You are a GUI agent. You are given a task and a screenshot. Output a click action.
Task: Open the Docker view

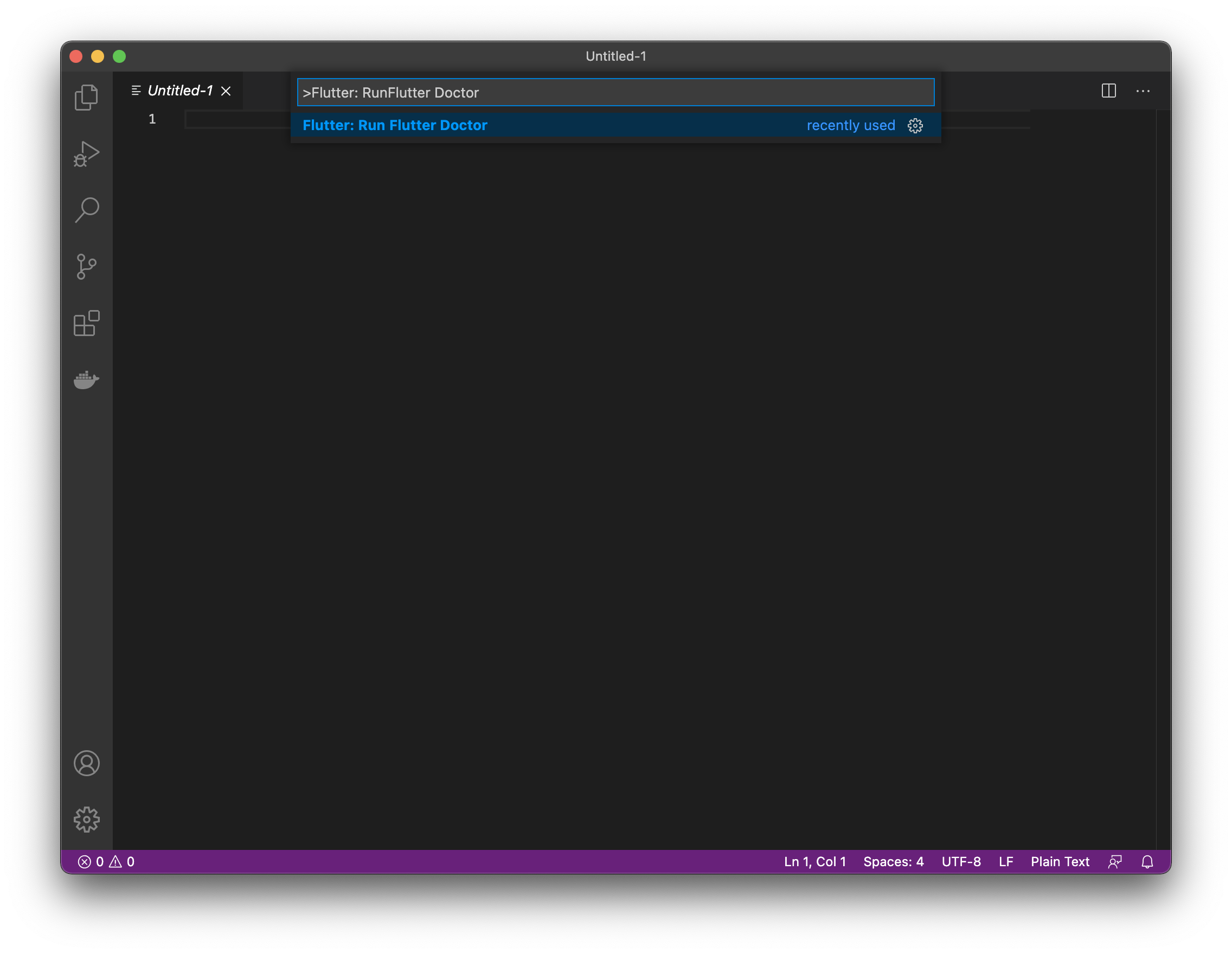click(86, 379)
